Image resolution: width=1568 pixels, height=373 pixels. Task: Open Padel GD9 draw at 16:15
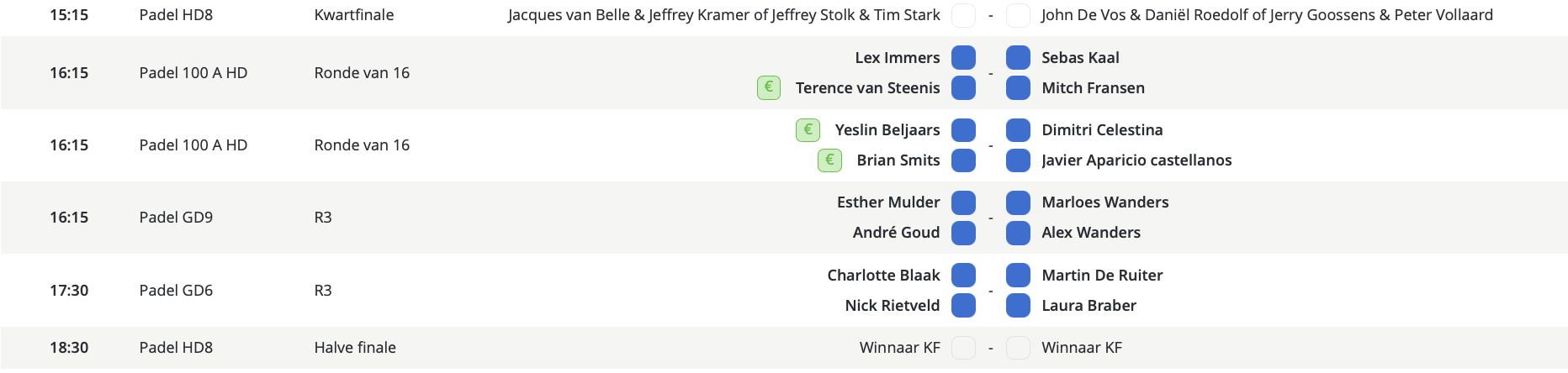coord(176,217)
